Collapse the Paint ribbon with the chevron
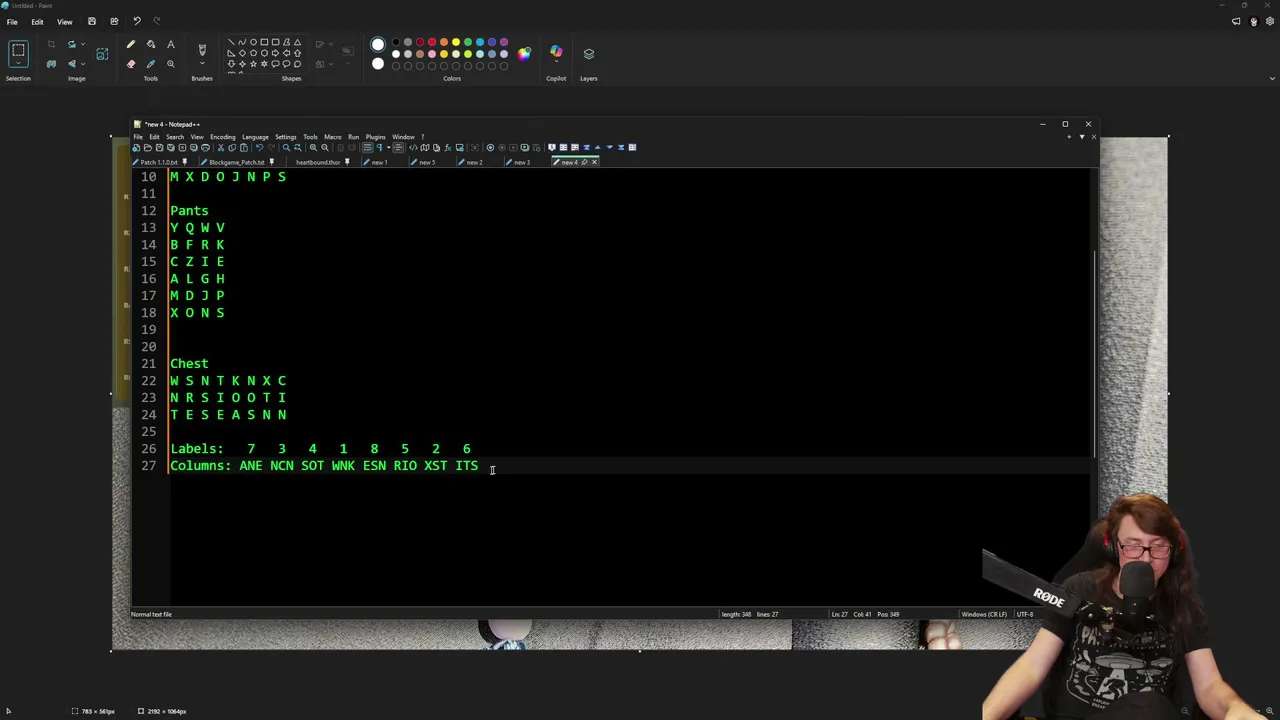 [x=1272, y=78]
